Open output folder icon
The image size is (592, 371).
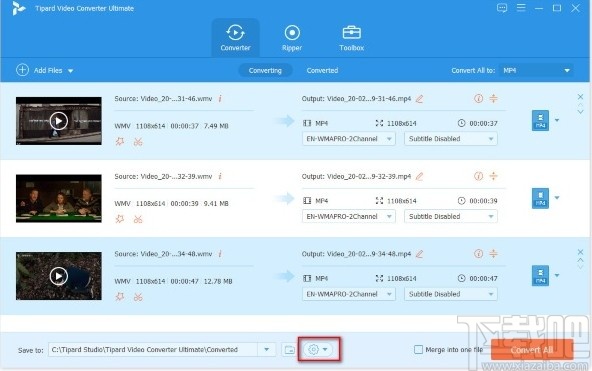pyautogui.click(x=289, y=350)
